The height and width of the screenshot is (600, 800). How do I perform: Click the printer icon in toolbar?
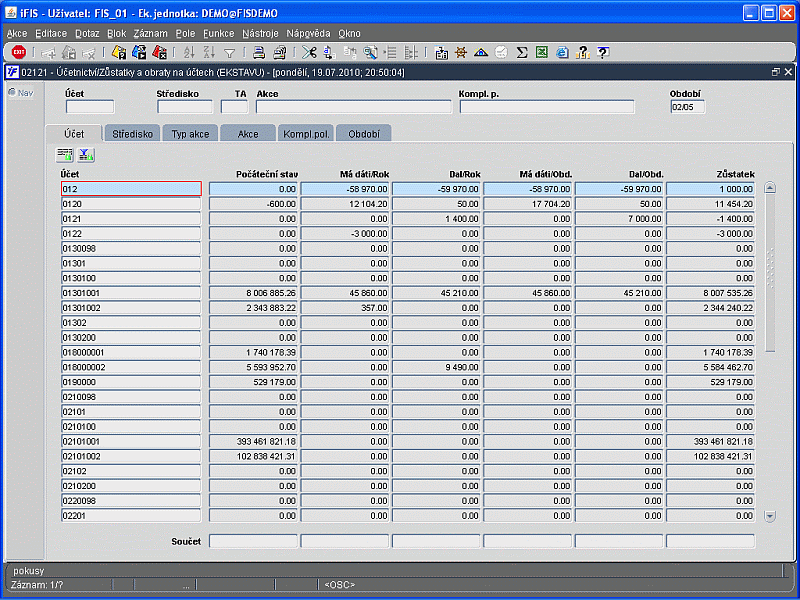(259, 53)
